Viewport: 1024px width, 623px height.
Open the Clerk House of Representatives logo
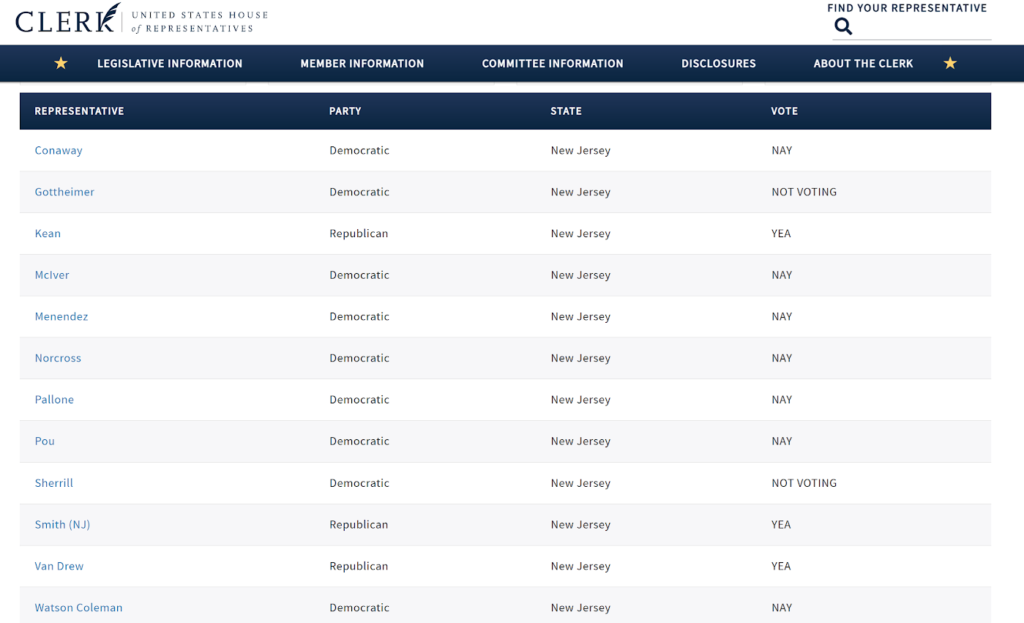coord(142,19)
